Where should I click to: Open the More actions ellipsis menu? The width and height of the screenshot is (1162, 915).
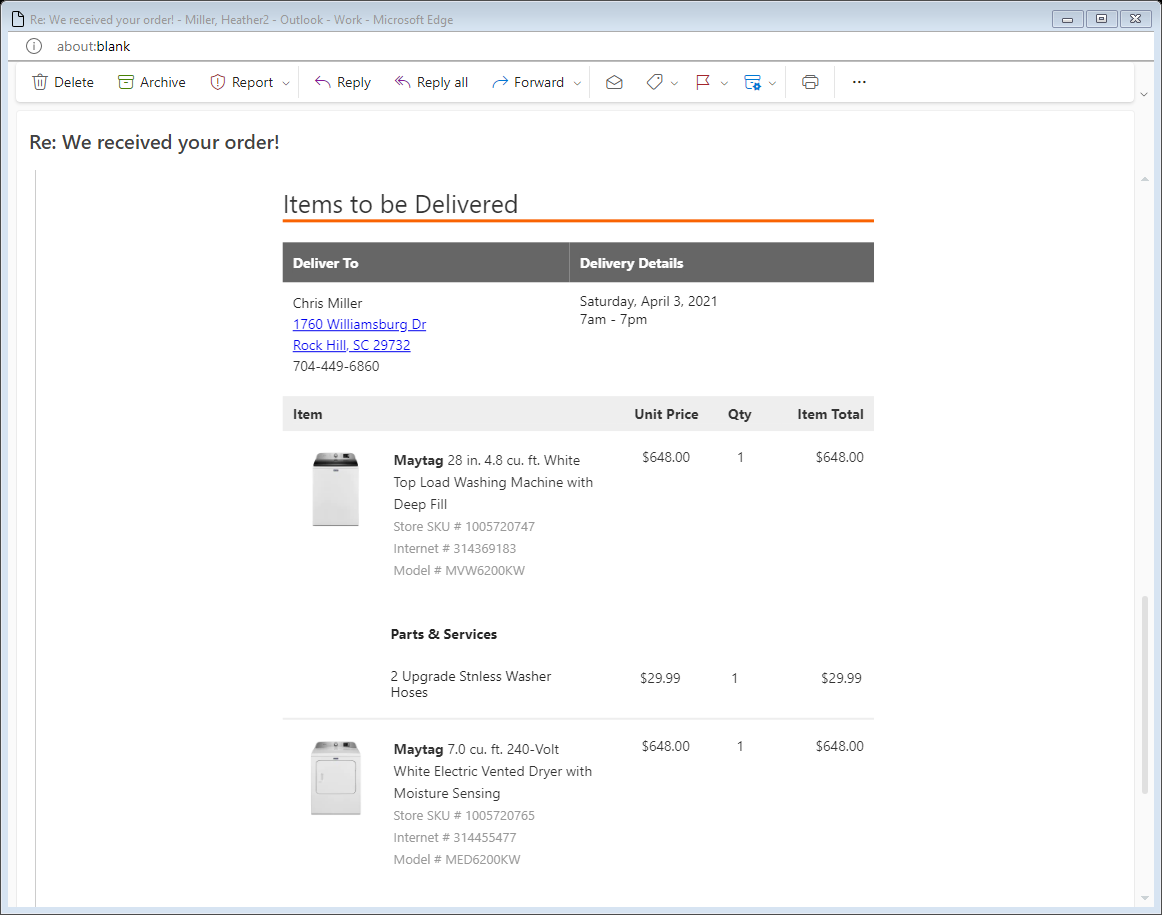(859, 82)
